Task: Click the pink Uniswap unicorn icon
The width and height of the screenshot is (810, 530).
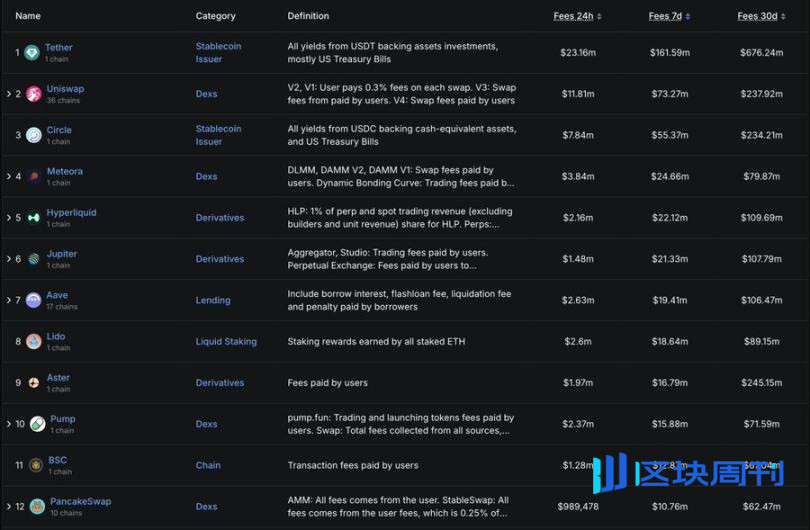Action: click(x=34, y=94)
